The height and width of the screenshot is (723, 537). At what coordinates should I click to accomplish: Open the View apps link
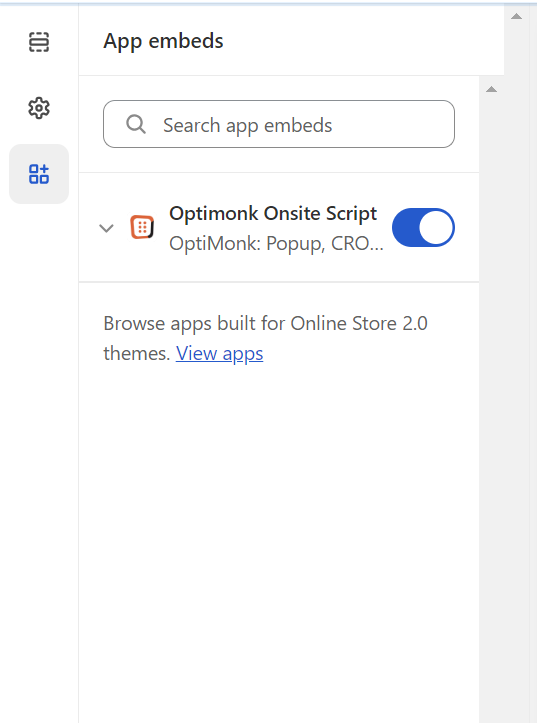click(x=219, y=354)
